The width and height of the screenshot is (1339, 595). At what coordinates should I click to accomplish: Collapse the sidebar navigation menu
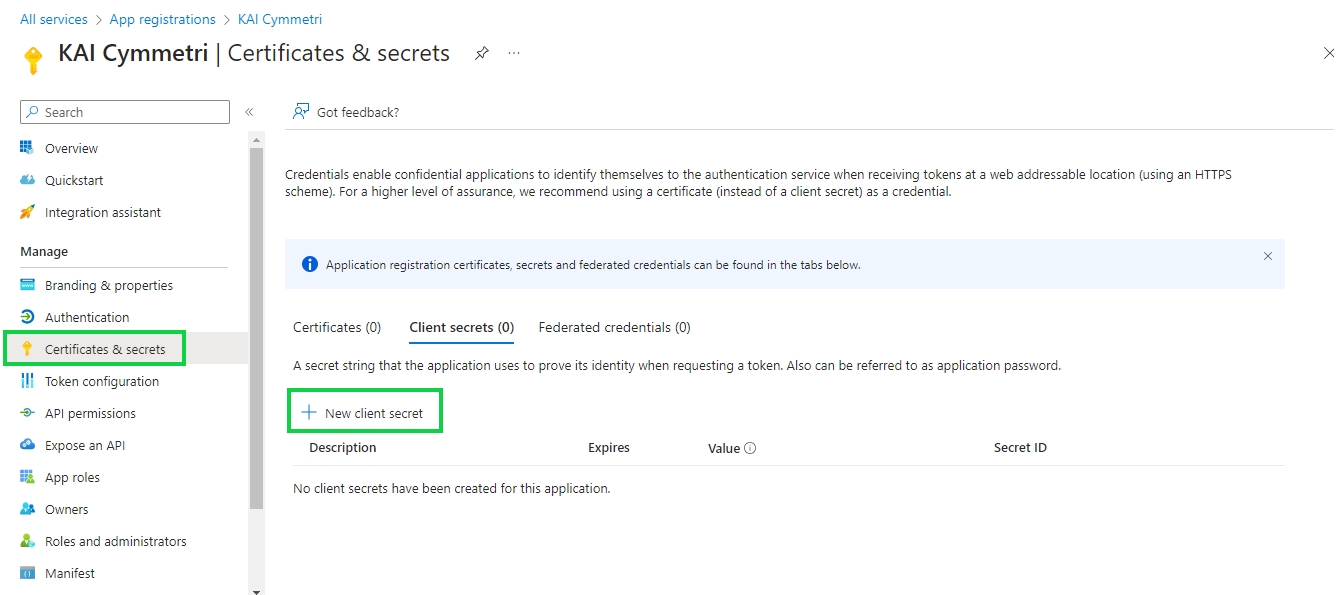249,112
